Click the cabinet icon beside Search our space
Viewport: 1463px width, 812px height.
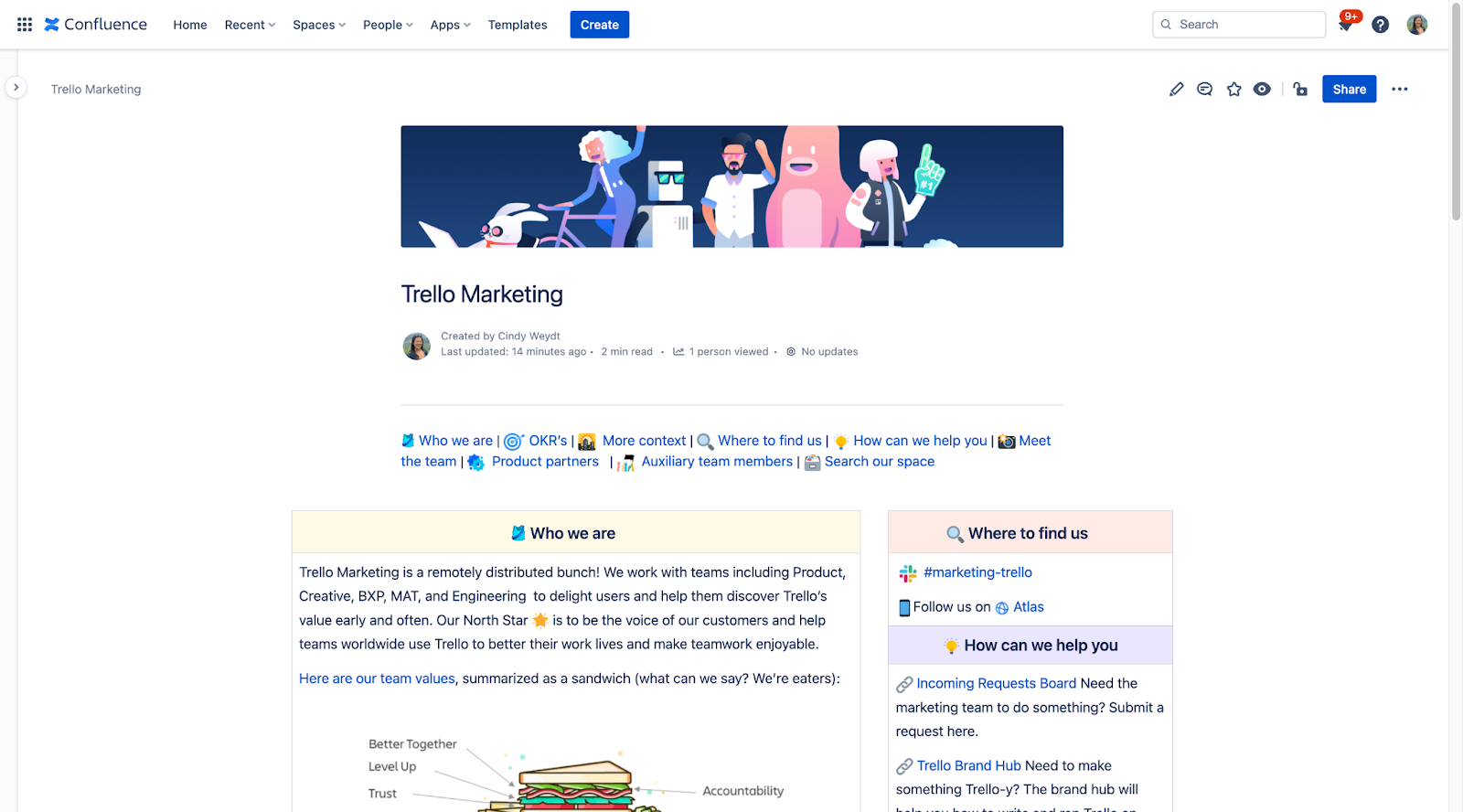click(x=812, y=463)
